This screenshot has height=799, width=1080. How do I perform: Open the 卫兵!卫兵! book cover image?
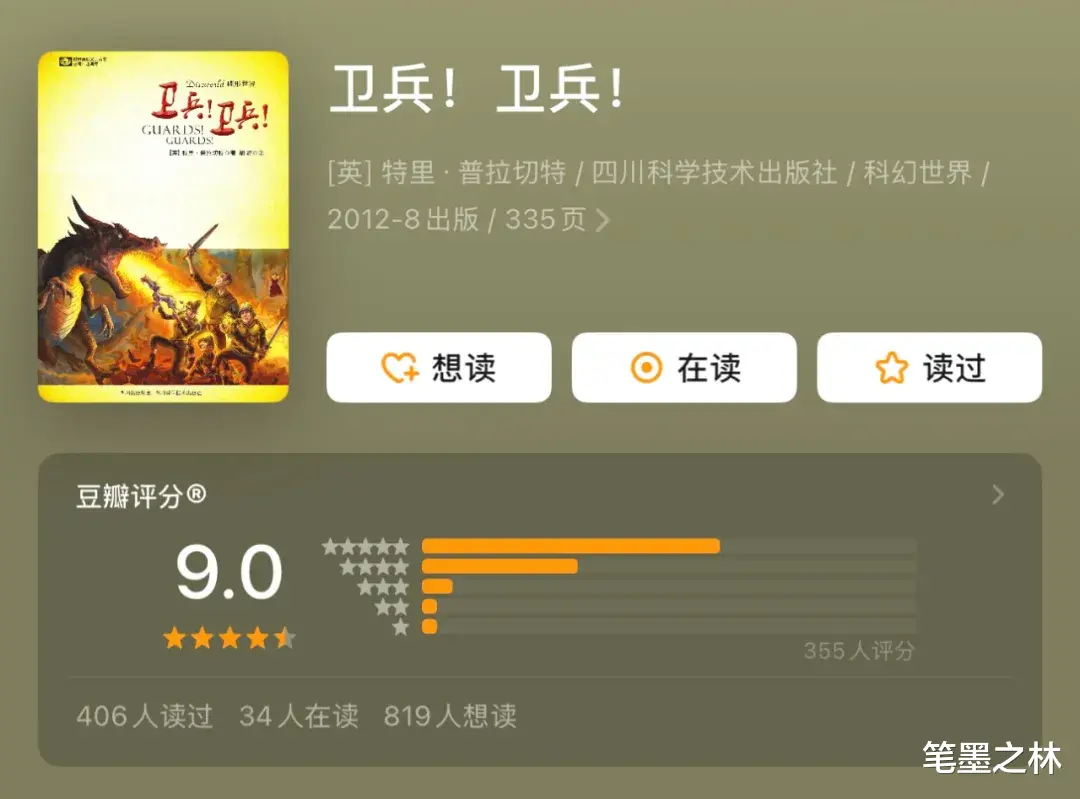[163, 227]
